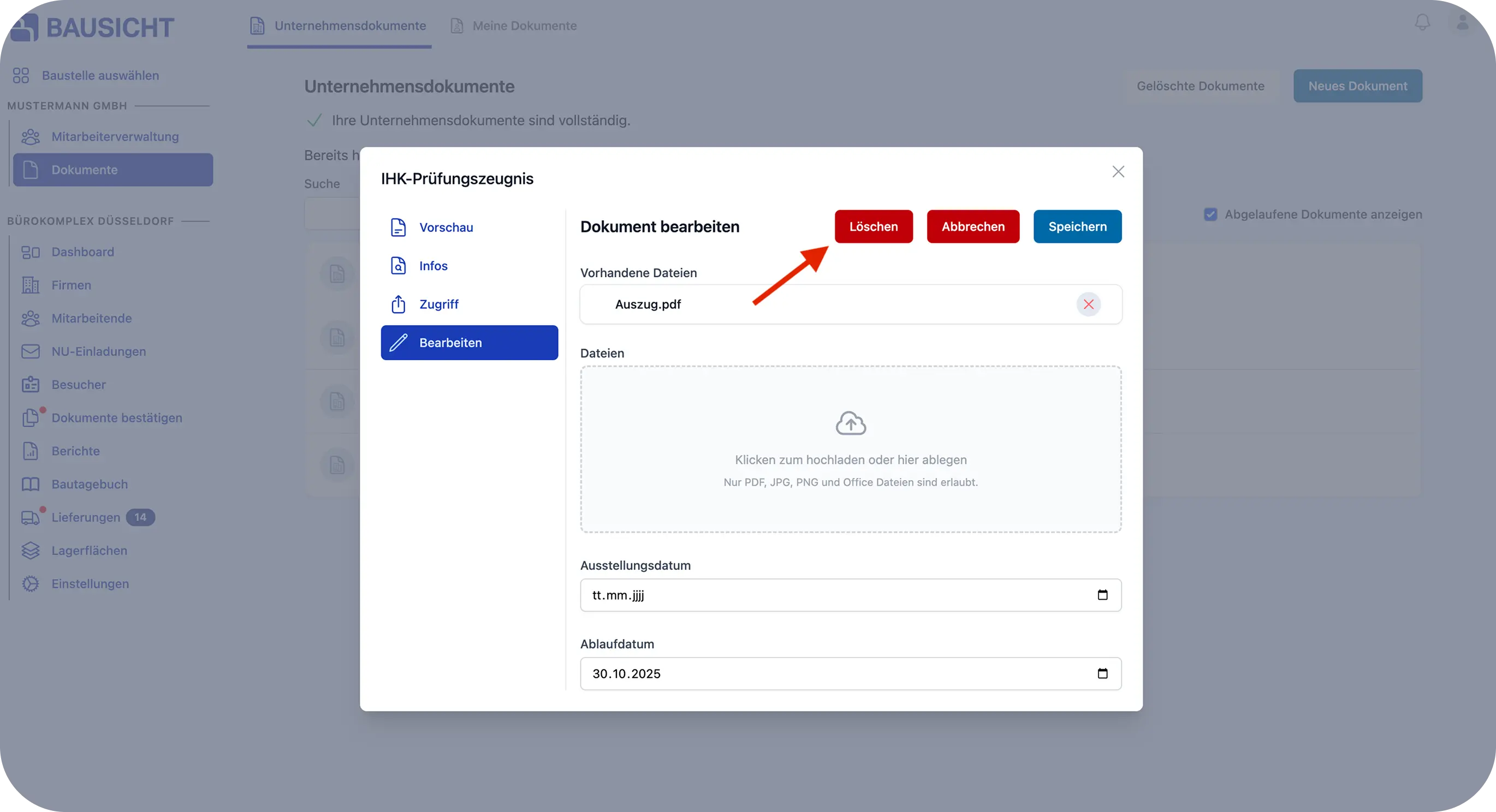The image size is (1496, 812).
Task: Open Berichte in the sidebar
Action: [112, 450]
